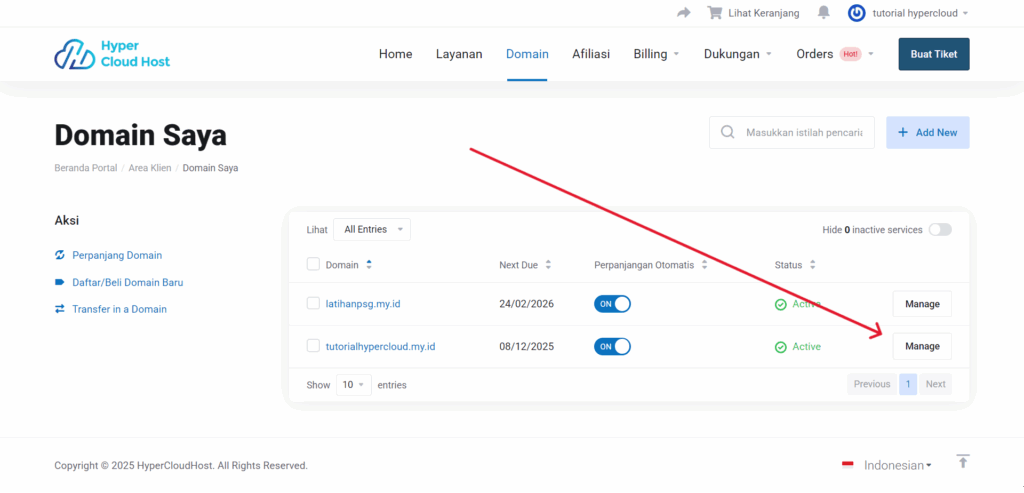The width and height of the screenshot is (1024, 493).
Task: Sort by Status column arrows
Action: pos(812,265)
